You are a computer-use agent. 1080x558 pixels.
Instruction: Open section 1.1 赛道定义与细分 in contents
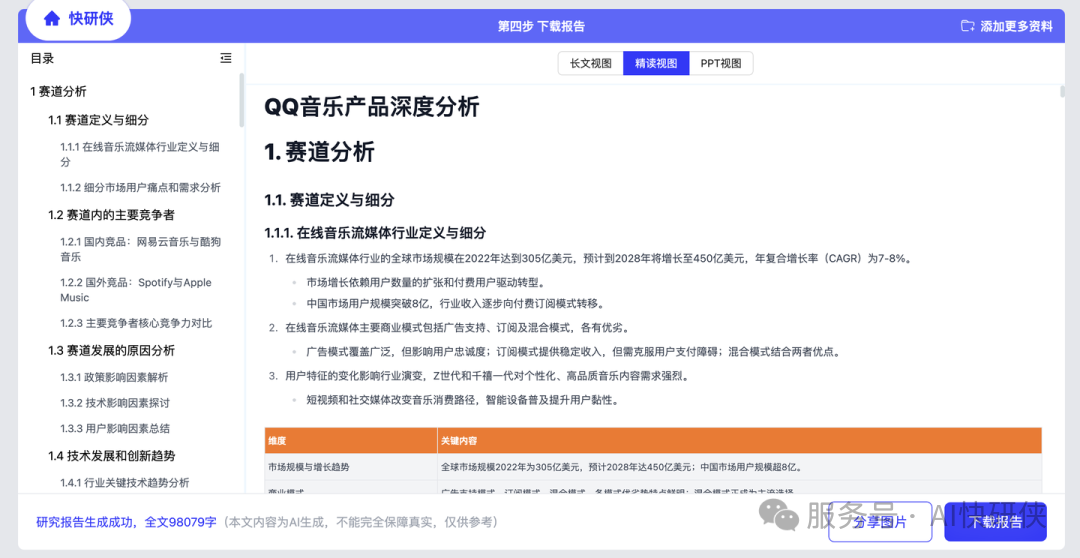98,120
